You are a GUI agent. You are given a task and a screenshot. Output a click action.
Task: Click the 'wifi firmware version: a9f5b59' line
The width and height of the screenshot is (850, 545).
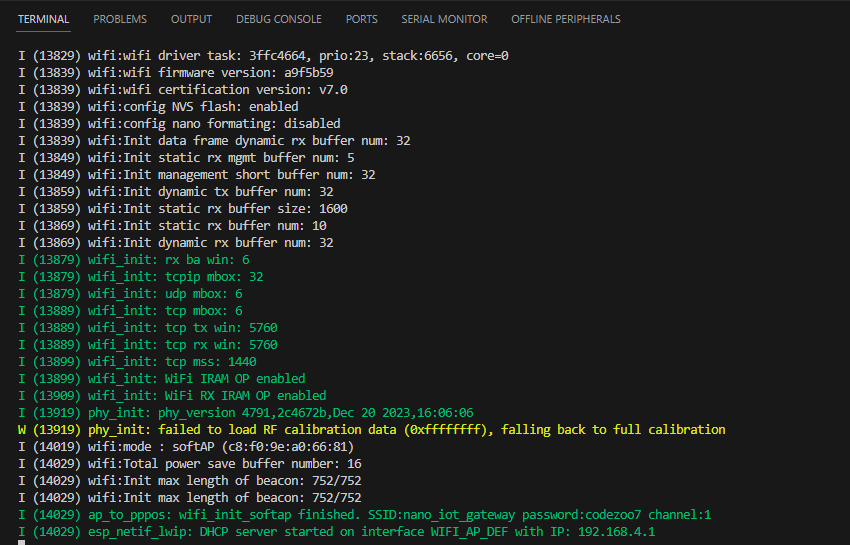176,73
